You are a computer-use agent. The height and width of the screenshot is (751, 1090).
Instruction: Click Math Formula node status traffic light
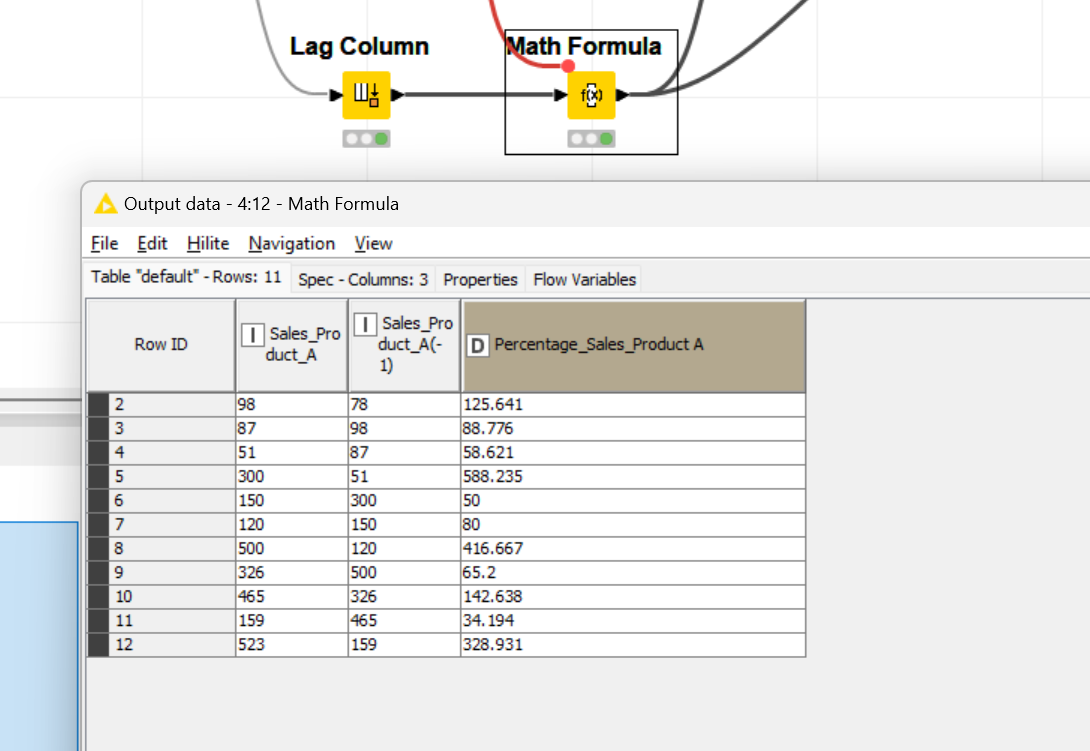click(592, 138)
